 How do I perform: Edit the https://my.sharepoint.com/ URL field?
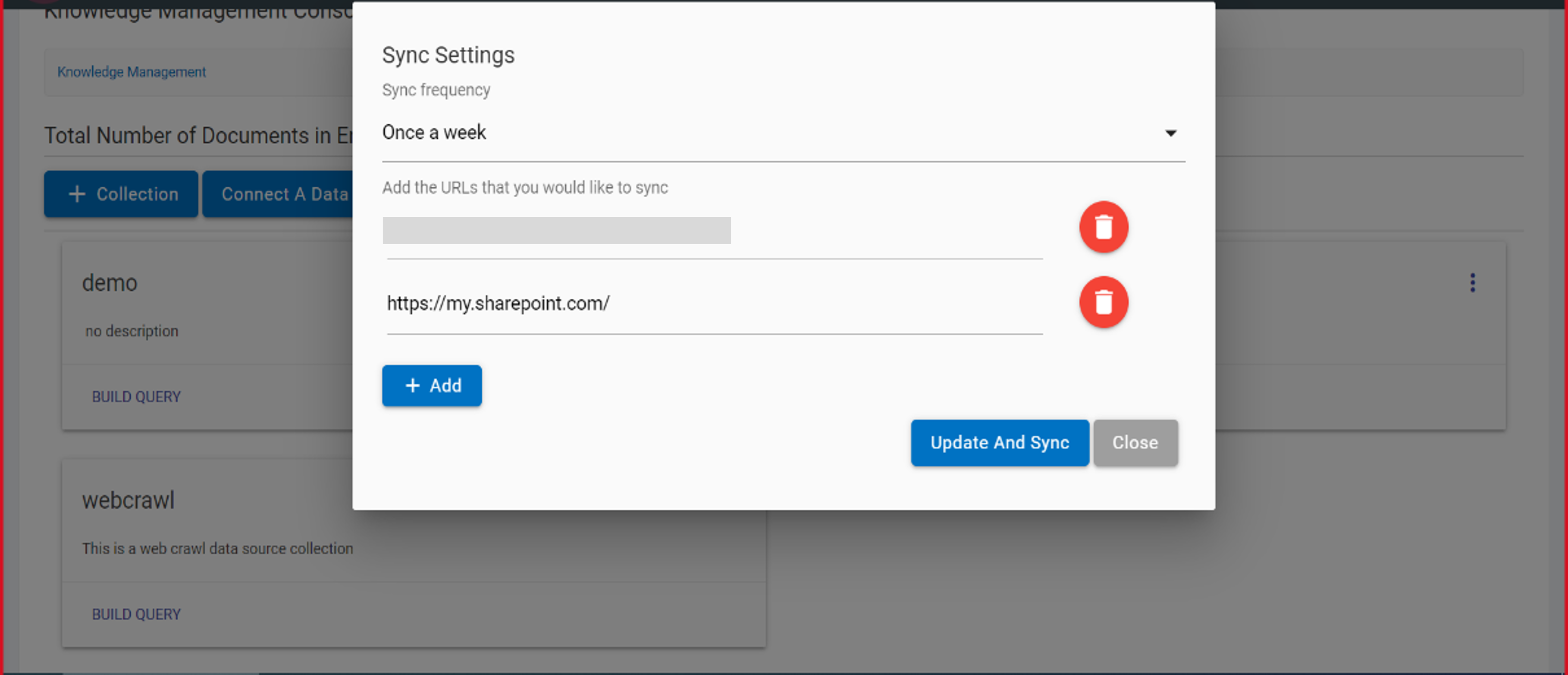714,303
